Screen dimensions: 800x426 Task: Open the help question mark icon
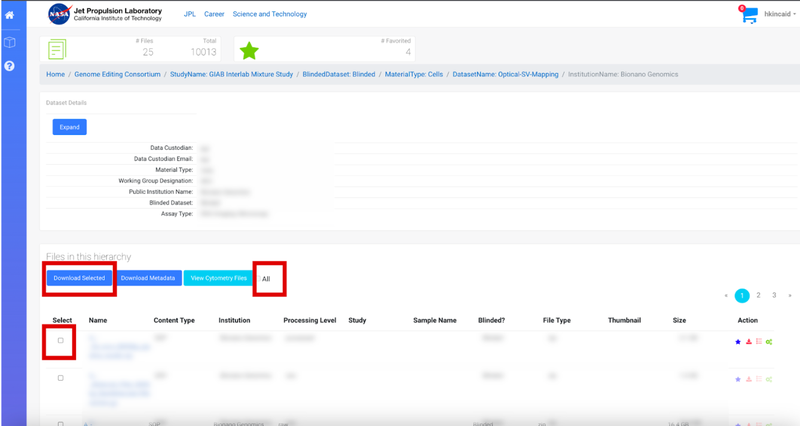(x=9, y=66)
